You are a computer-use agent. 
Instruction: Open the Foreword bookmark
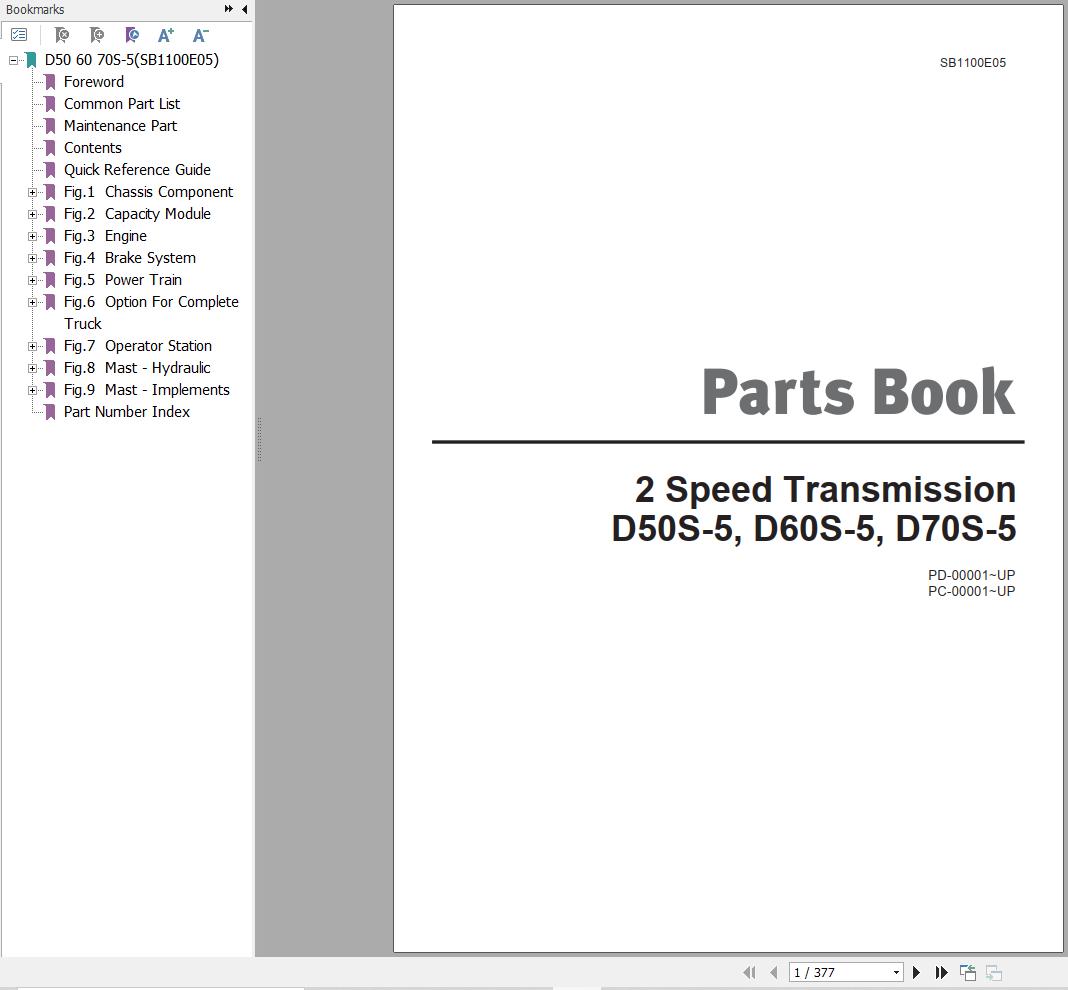[x=93, y=82]
